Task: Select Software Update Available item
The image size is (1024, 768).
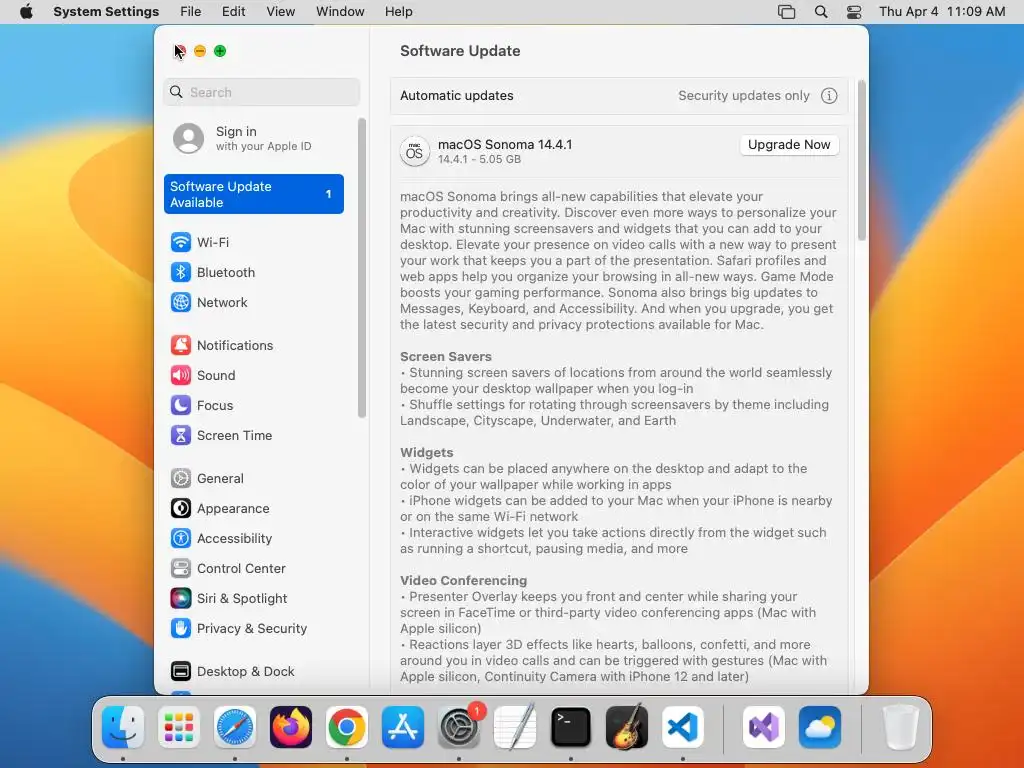Action: tap(253, 194)
